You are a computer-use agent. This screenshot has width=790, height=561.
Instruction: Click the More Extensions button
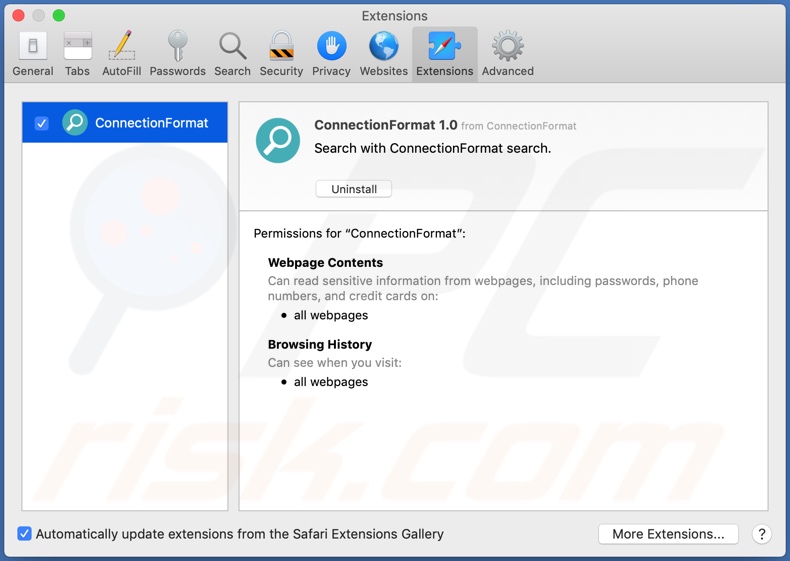pyautogui.click(x=668, y=534)
